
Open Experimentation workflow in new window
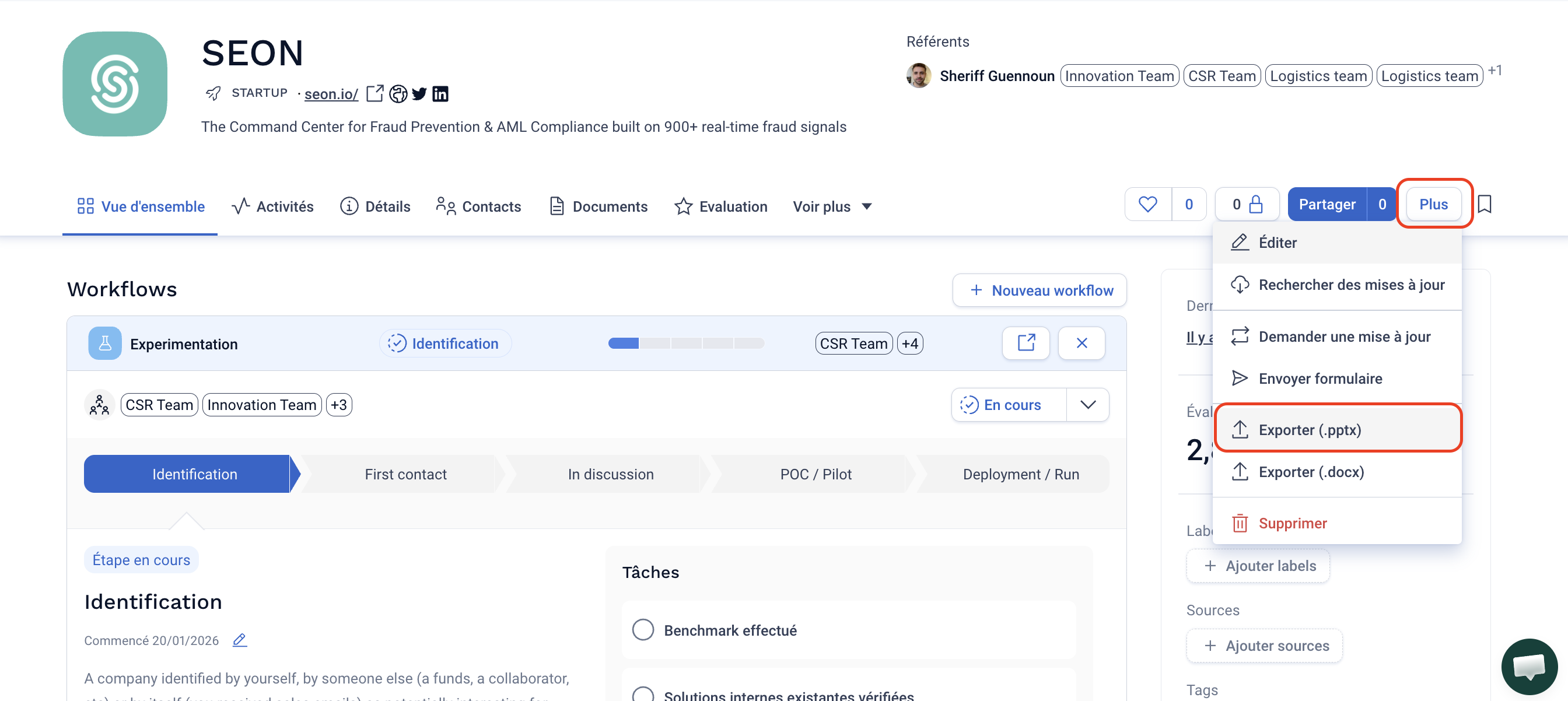point(1026,343)
